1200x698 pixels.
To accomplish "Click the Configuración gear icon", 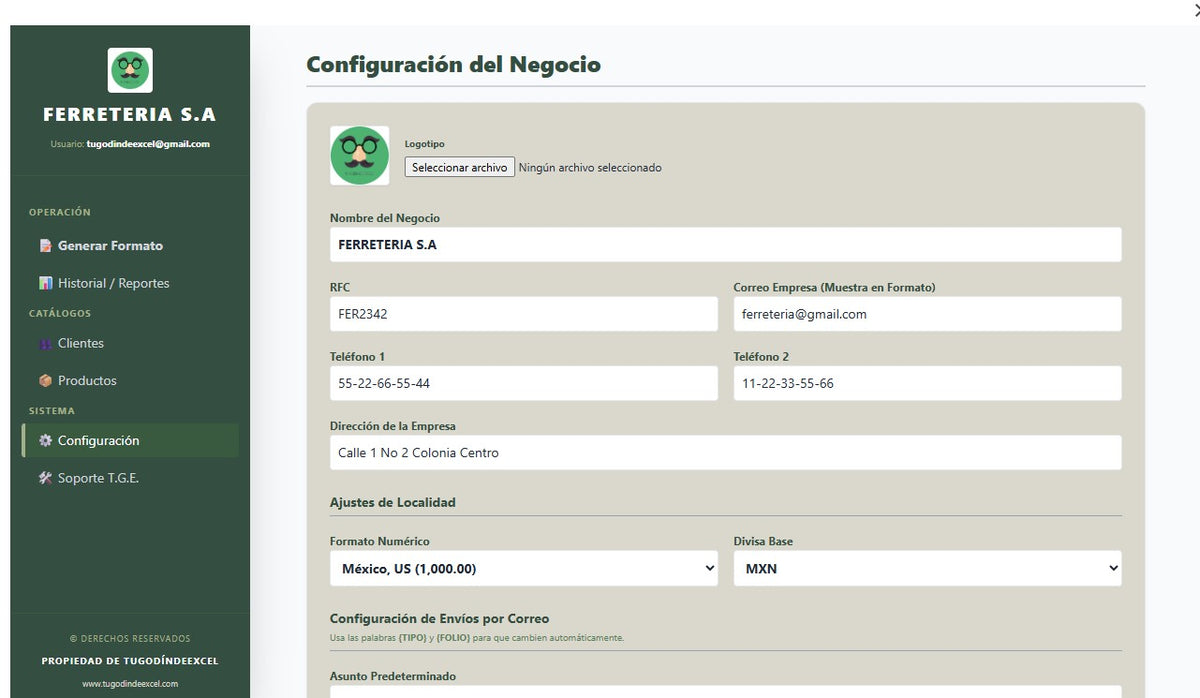I will [45, 441].
